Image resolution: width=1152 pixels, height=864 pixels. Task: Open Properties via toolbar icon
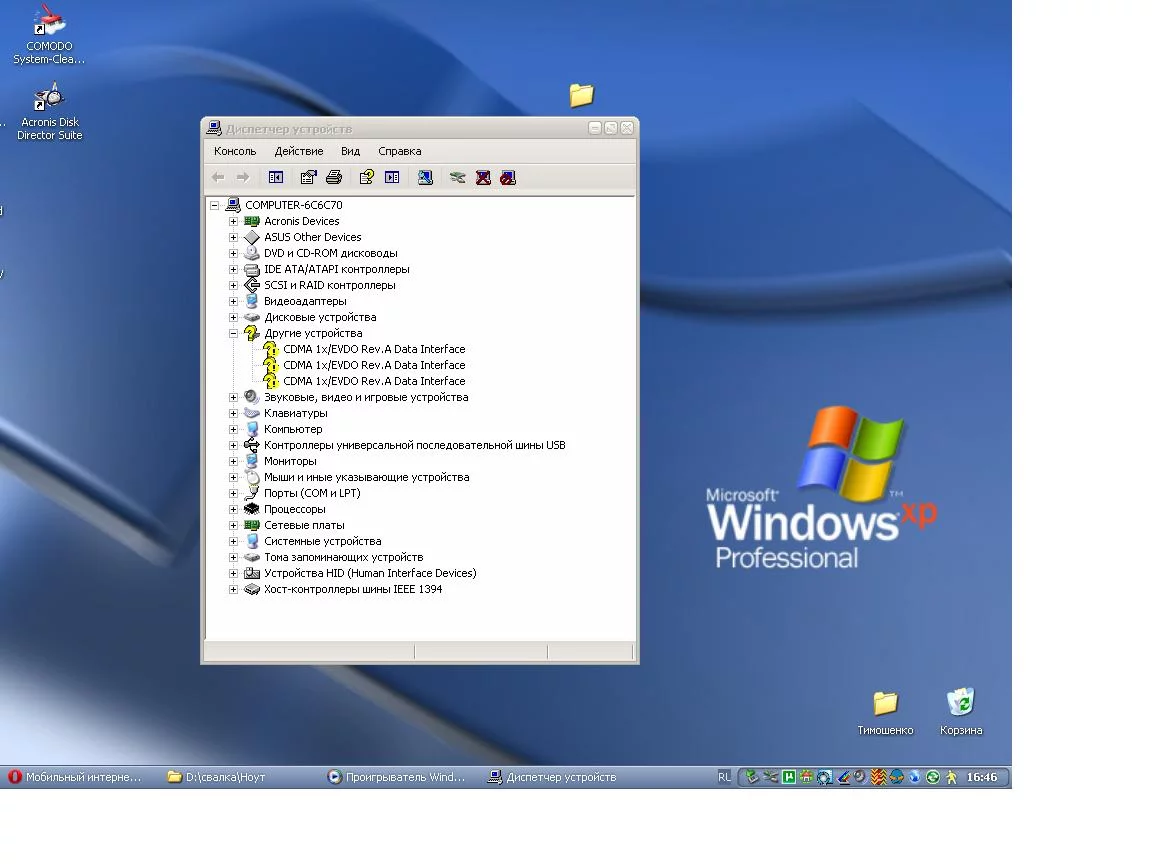tap(309, 177)
